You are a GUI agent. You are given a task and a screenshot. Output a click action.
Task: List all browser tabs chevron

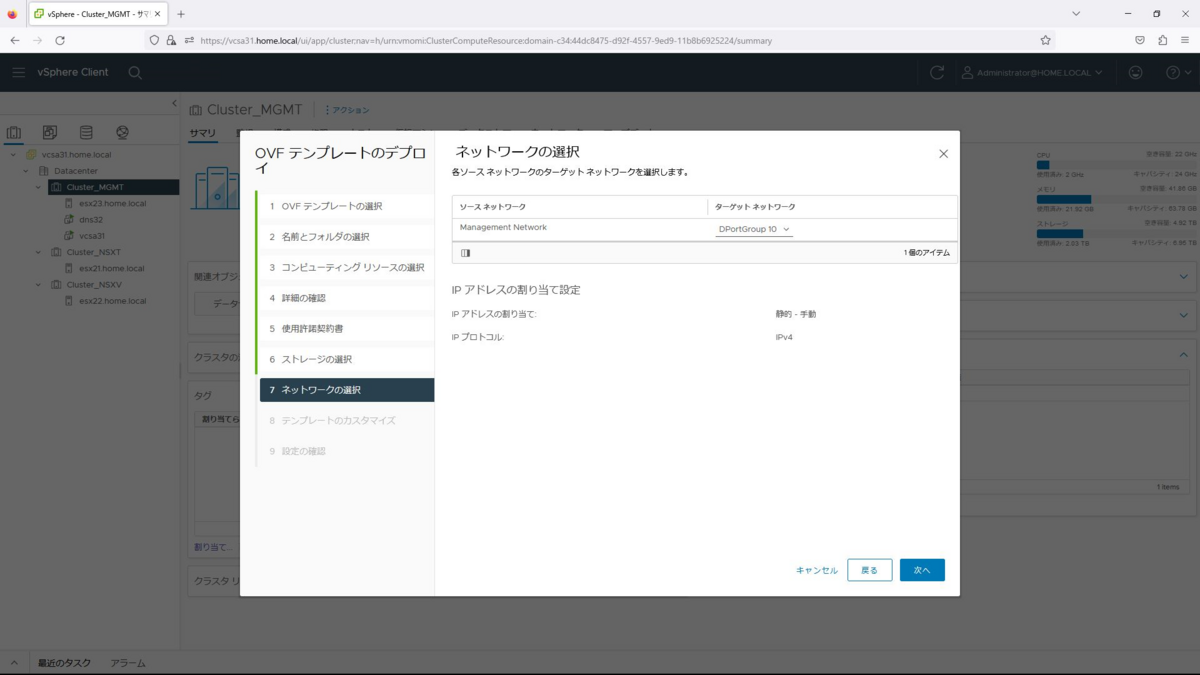pos(1076,14)
